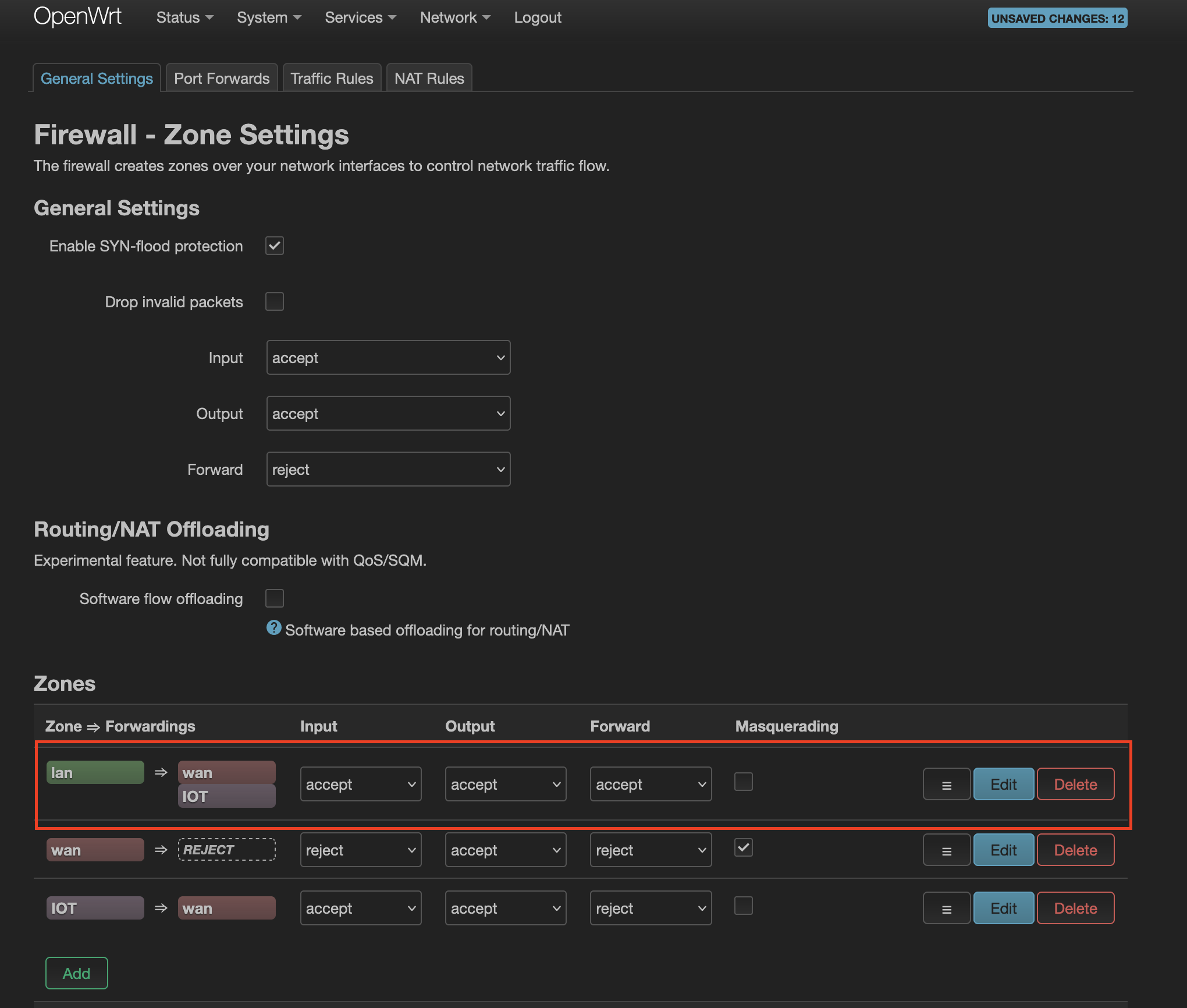Viewport: 1187px width, 1008px height.
Task: Open the general Forward policy dropdown
Action: (x=388, y=470)
